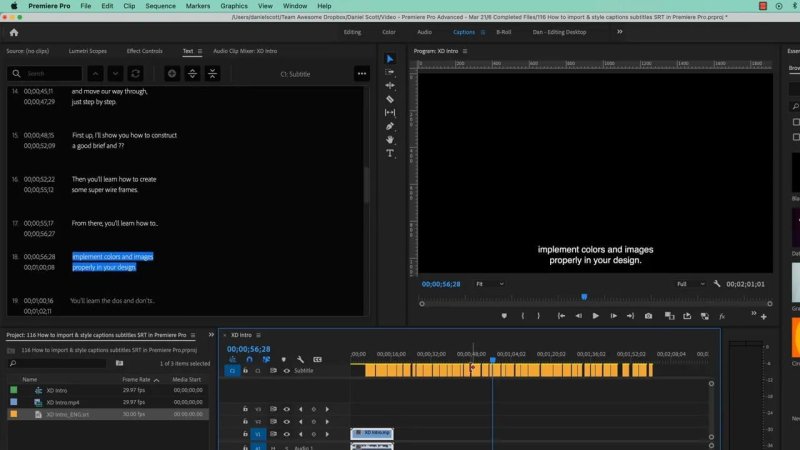The height and width of the screenshot is (450, 800).
Task: Select the Type tool
Action: [x=390, y=153]
